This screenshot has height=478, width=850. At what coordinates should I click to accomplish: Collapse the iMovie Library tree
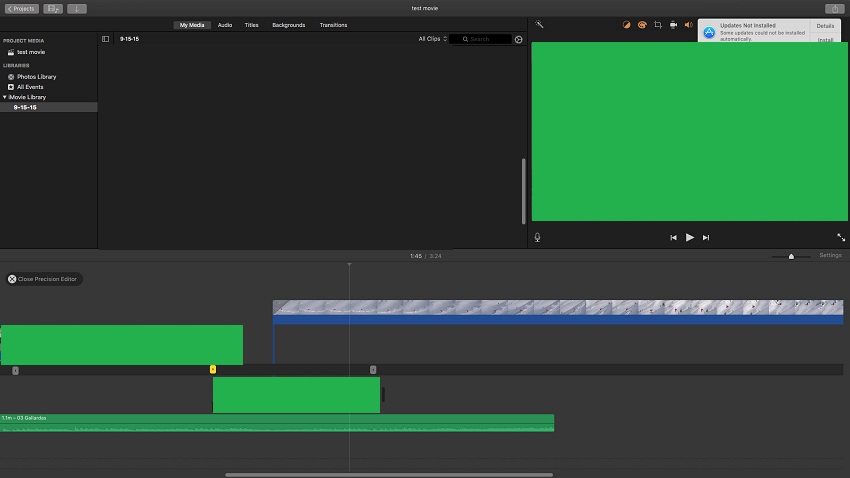pyautogui.click(x=5, y=97)
